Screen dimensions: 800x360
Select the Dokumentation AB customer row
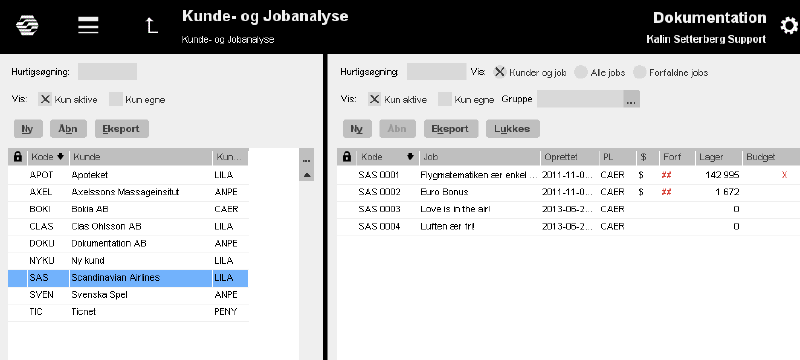pos(128,243)
